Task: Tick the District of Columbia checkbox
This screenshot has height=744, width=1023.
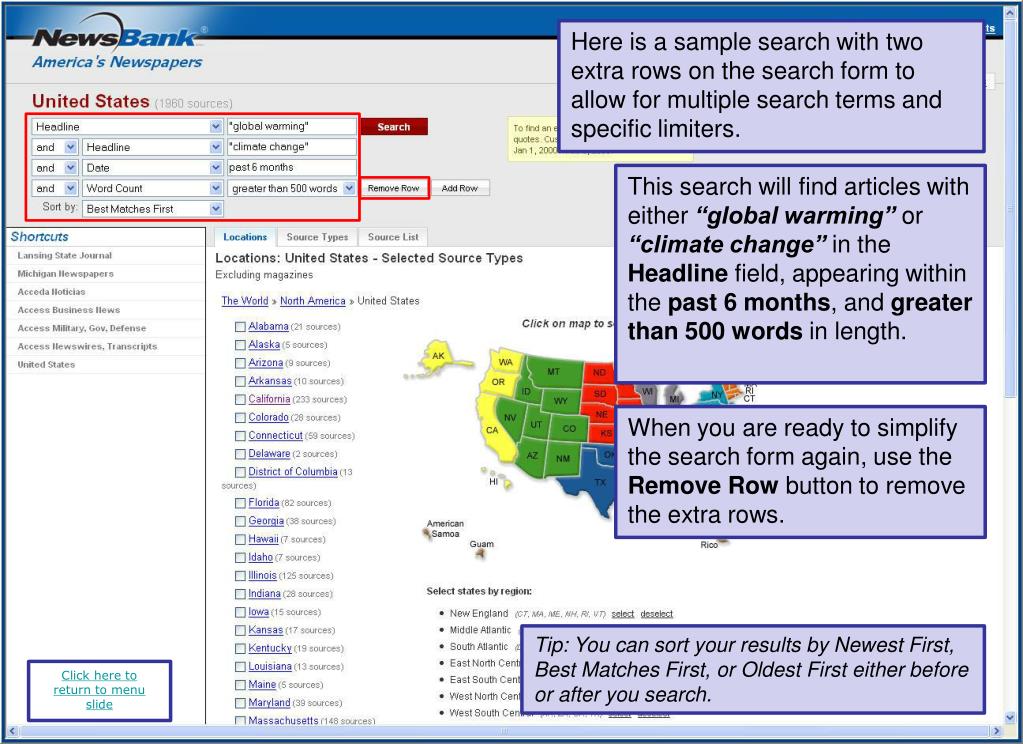Action: pyautogui.click(x=240, y=472)
